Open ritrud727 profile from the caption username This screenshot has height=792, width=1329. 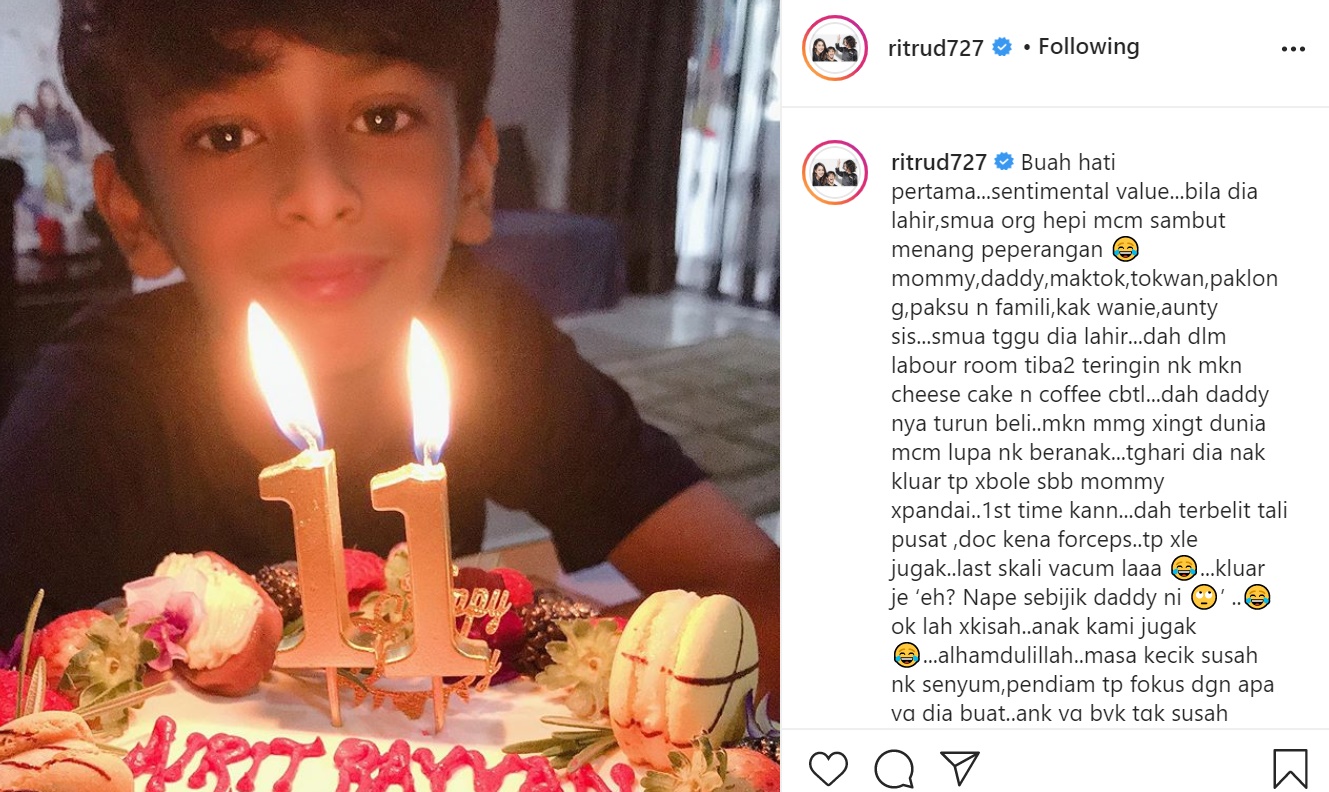(939, 162)
